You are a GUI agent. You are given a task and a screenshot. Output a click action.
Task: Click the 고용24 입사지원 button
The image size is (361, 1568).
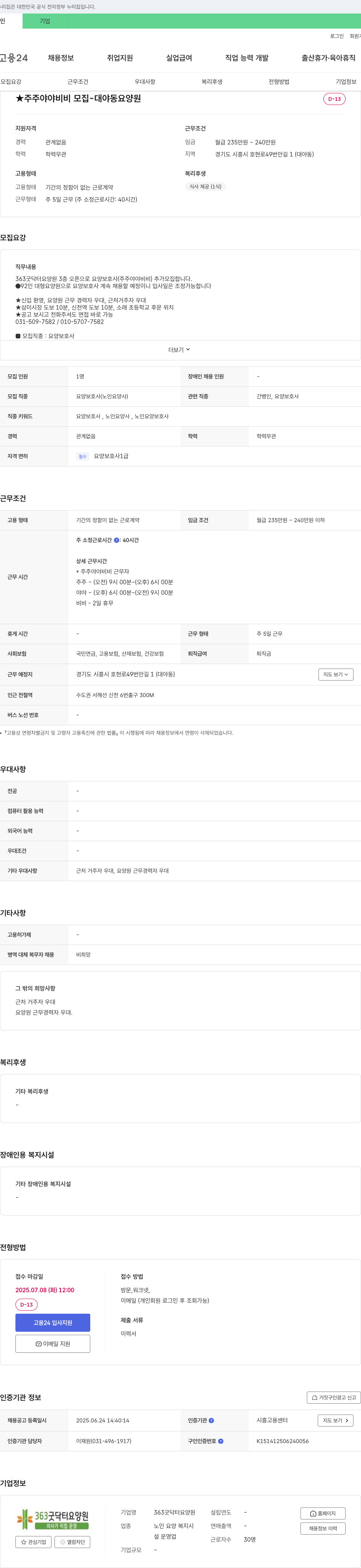(x=53, y=1323)
